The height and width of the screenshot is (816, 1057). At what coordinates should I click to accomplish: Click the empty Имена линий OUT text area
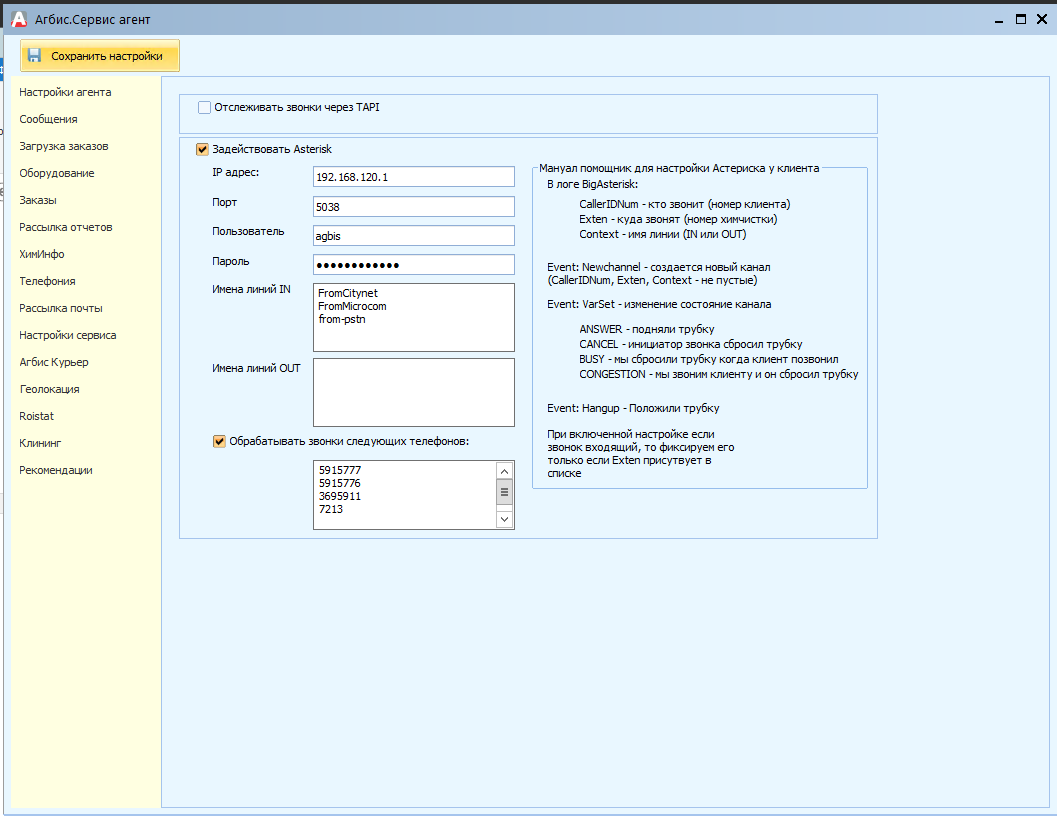click(414, 392)
